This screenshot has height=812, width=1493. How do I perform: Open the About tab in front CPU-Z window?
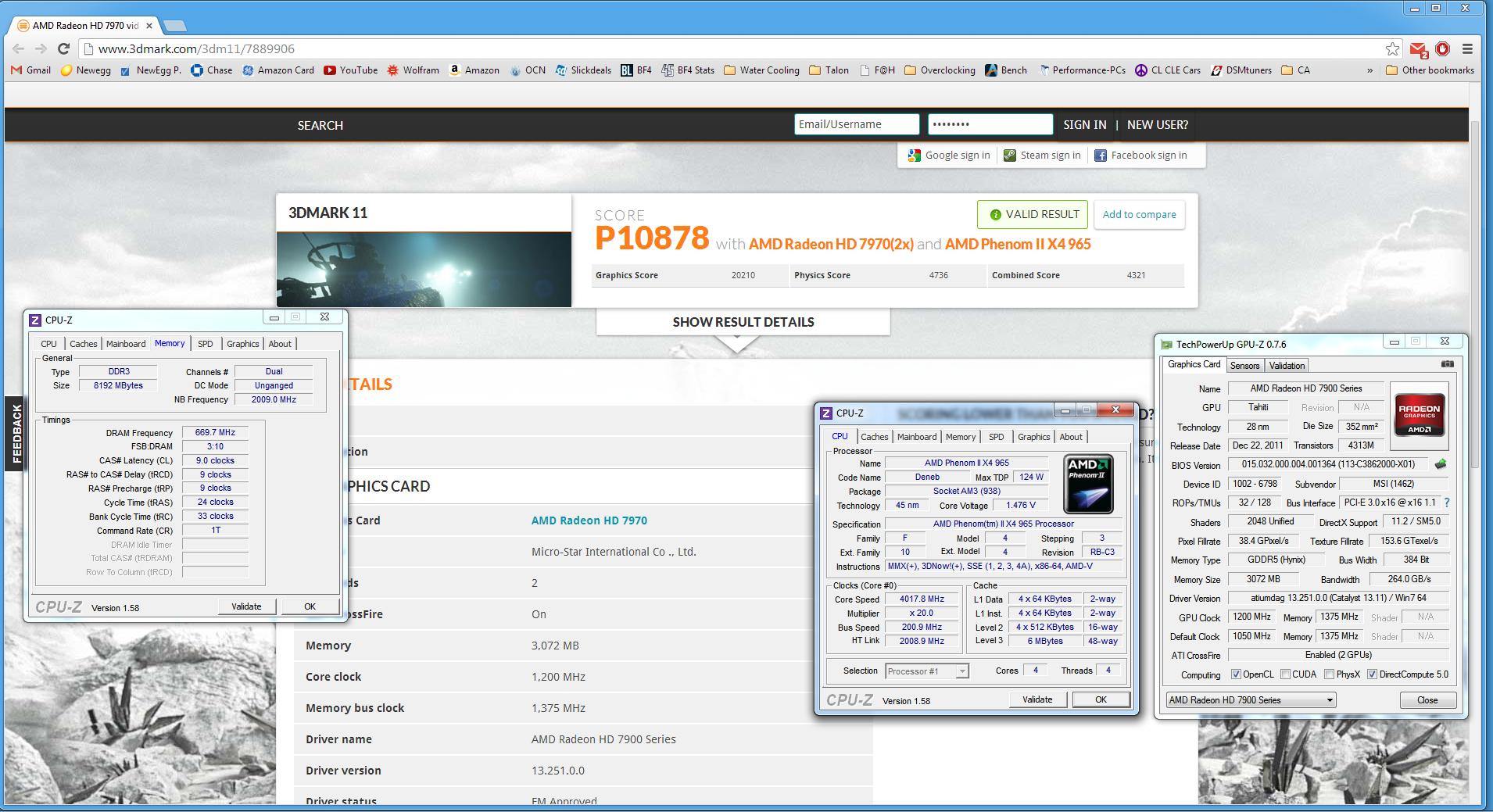pyautogui.click(x=1071, y=437)
